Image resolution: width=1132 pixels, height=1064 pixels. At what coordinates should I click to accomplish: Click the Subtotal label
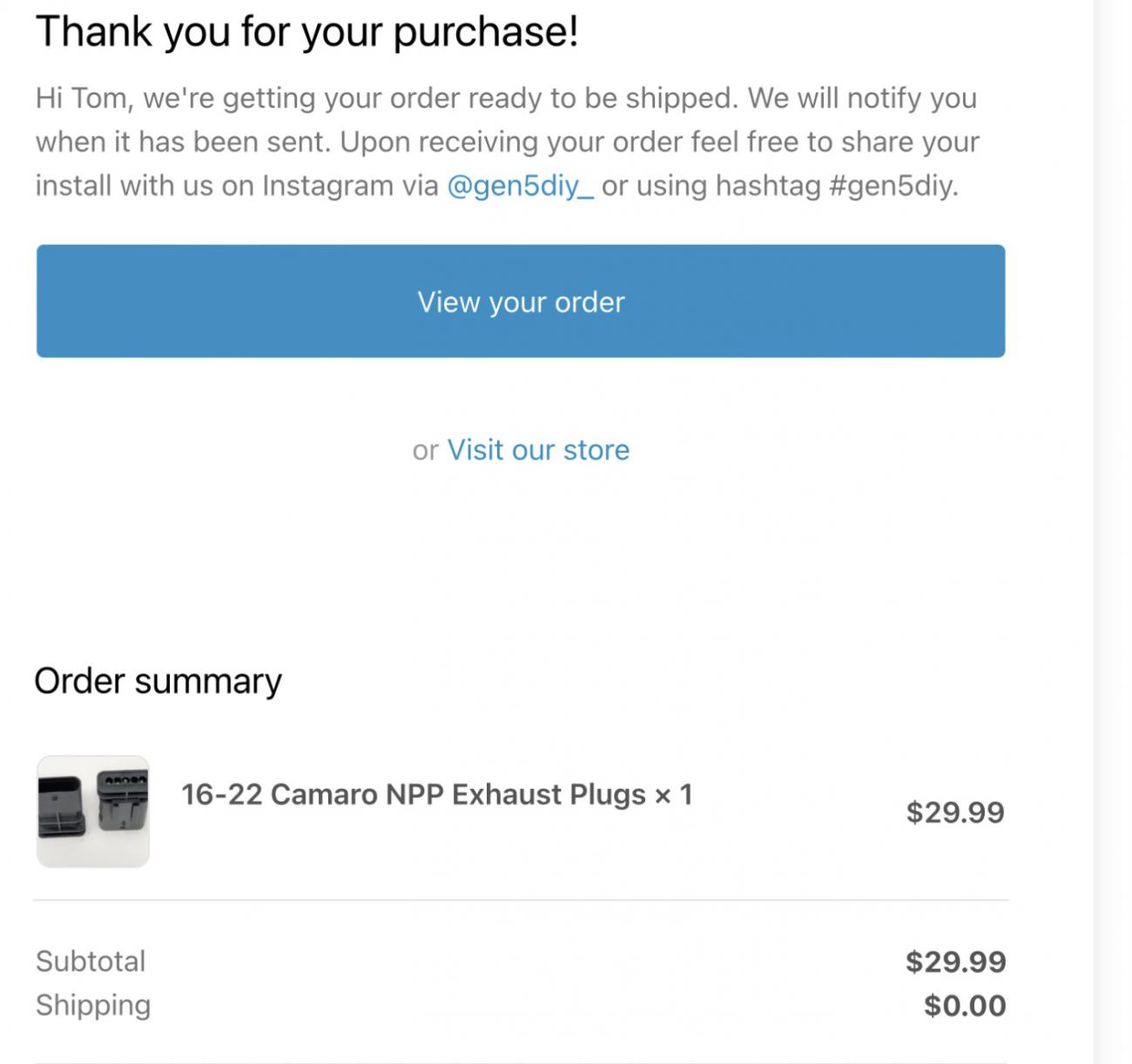[x=91, y=961]
